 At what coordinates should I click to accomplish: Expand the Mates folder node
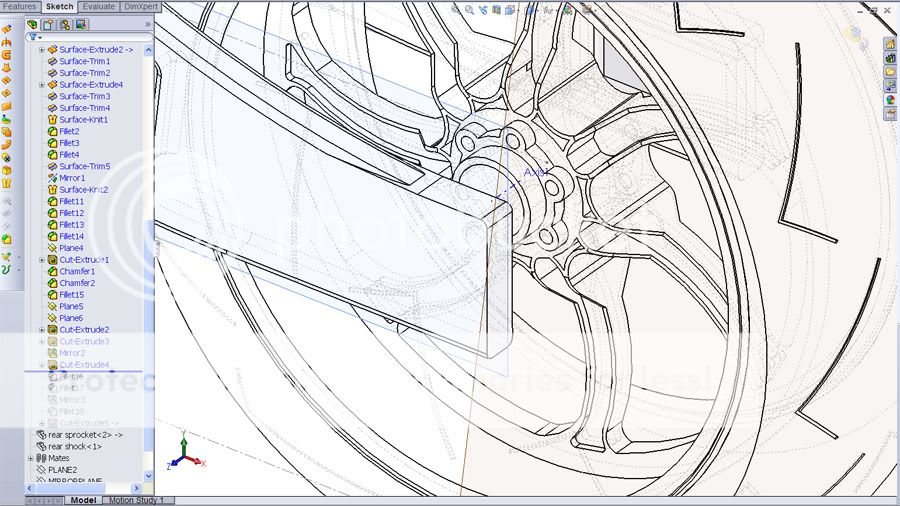coord(30,458)
